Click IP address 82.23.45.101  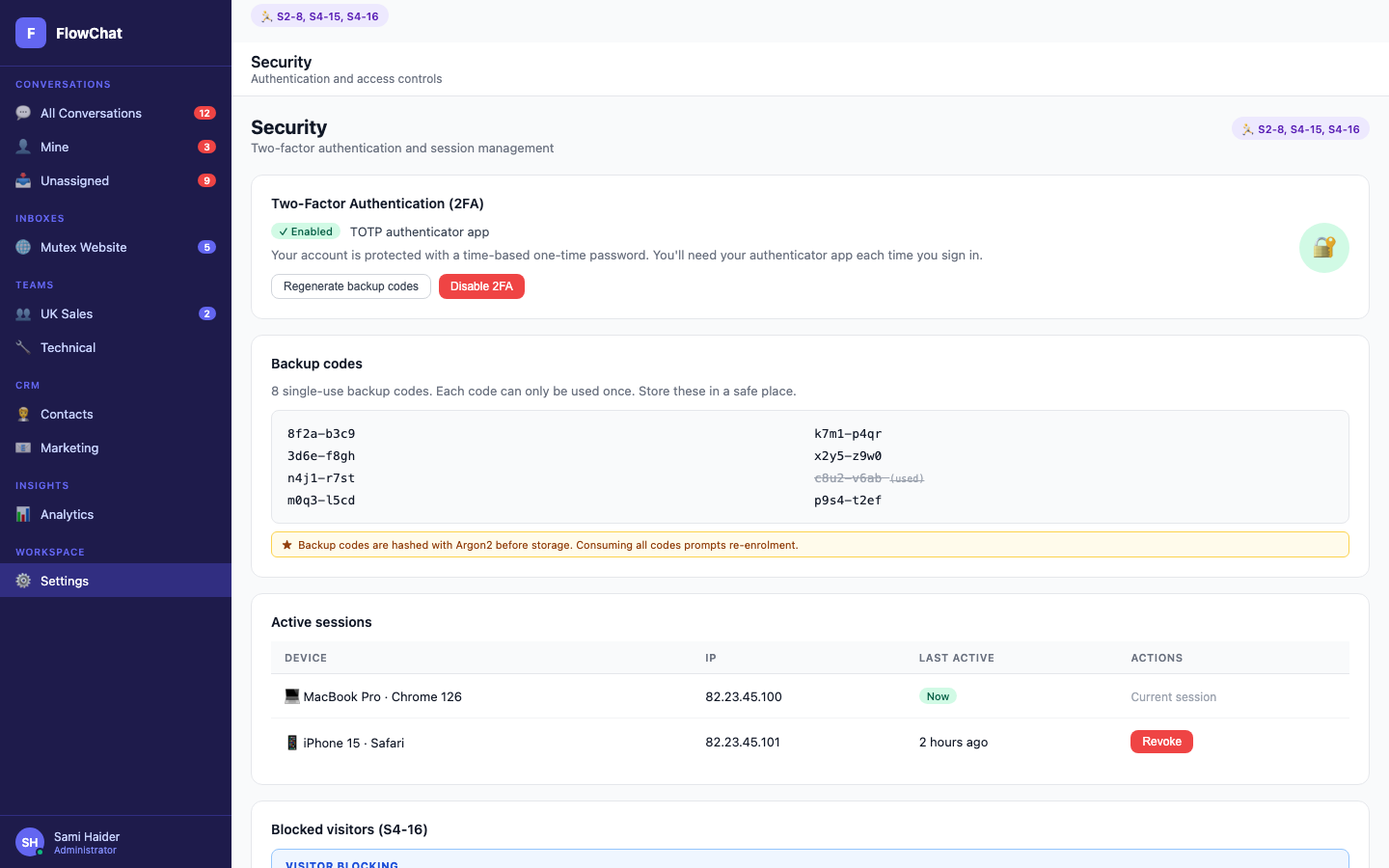(743, 743)
